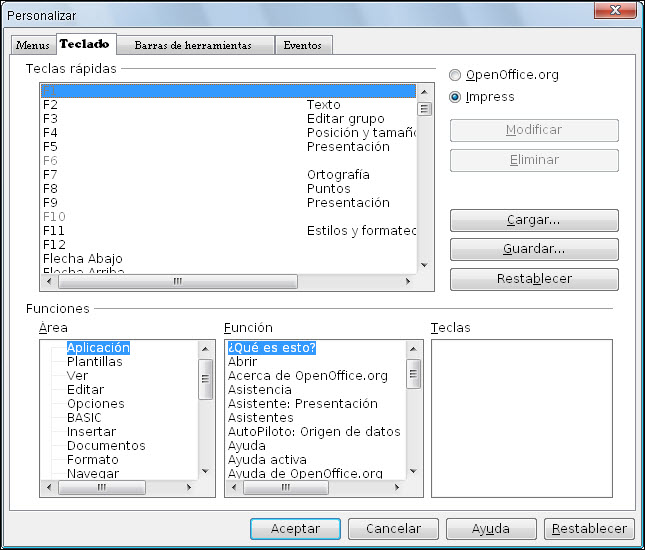
Task: Select Ver in the Área list
Action: coord(77,376)
